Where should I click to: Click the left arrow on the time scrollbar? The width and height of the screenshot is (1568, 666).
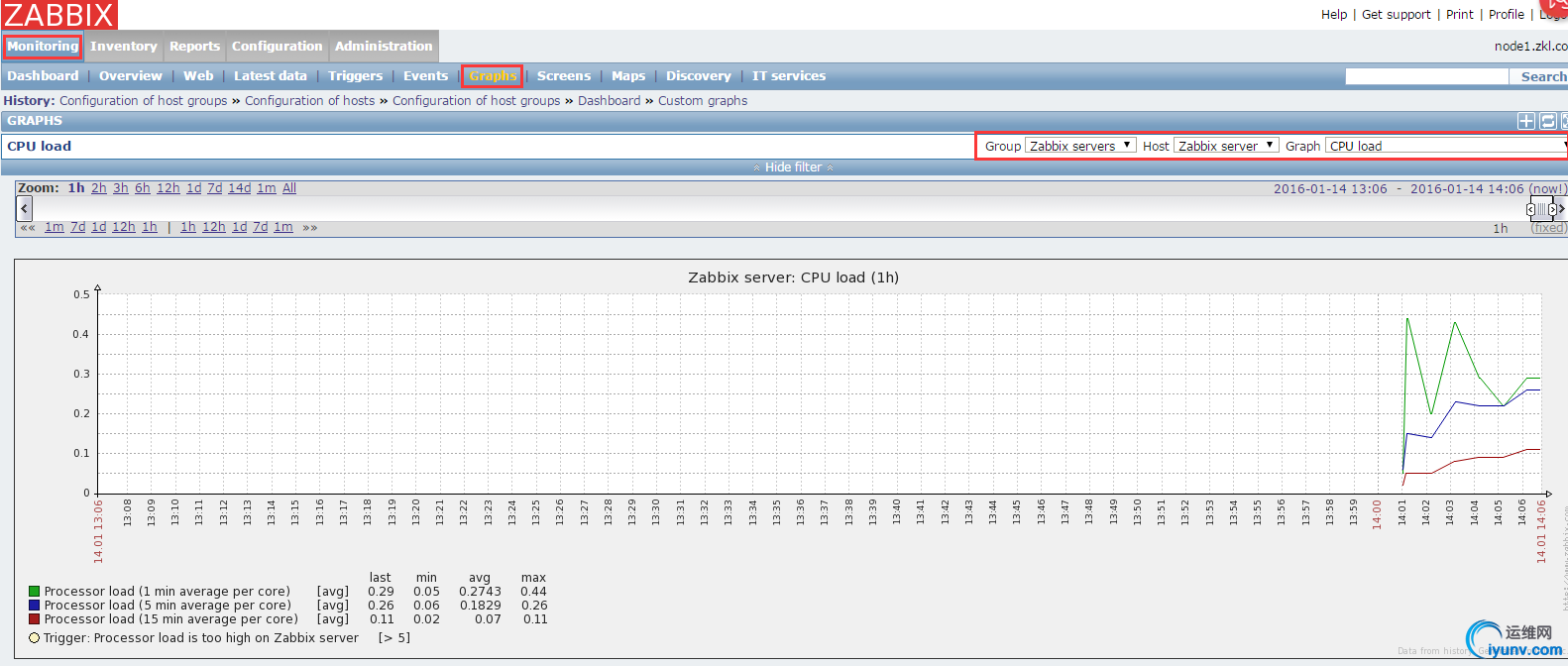(25, 208)
